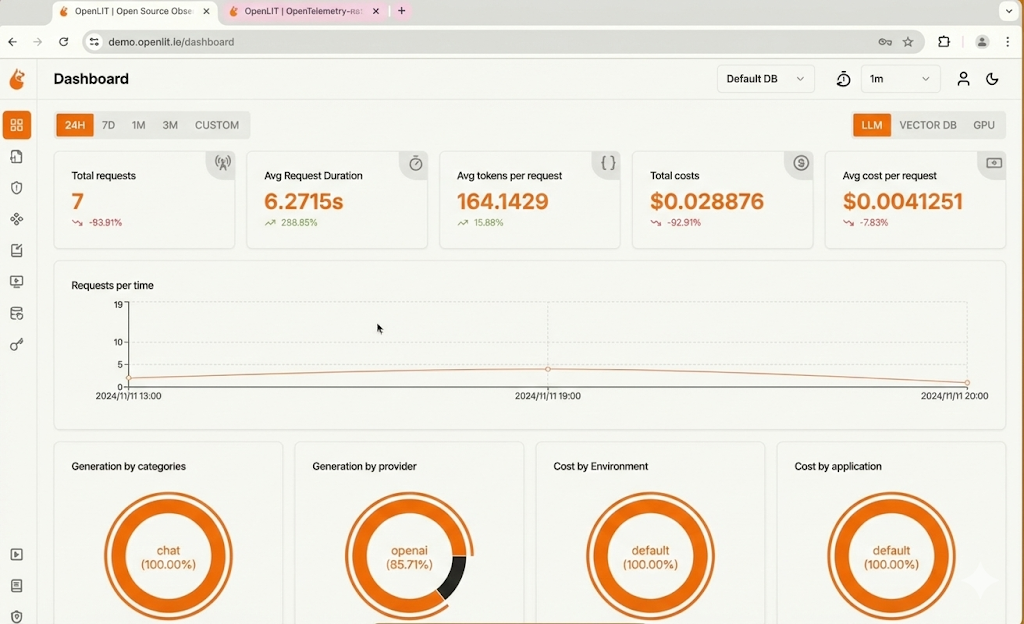This screenshot has height=624, width=1024.
Task: Open the Default DB dropdown
Action: [x=765, y=79]
